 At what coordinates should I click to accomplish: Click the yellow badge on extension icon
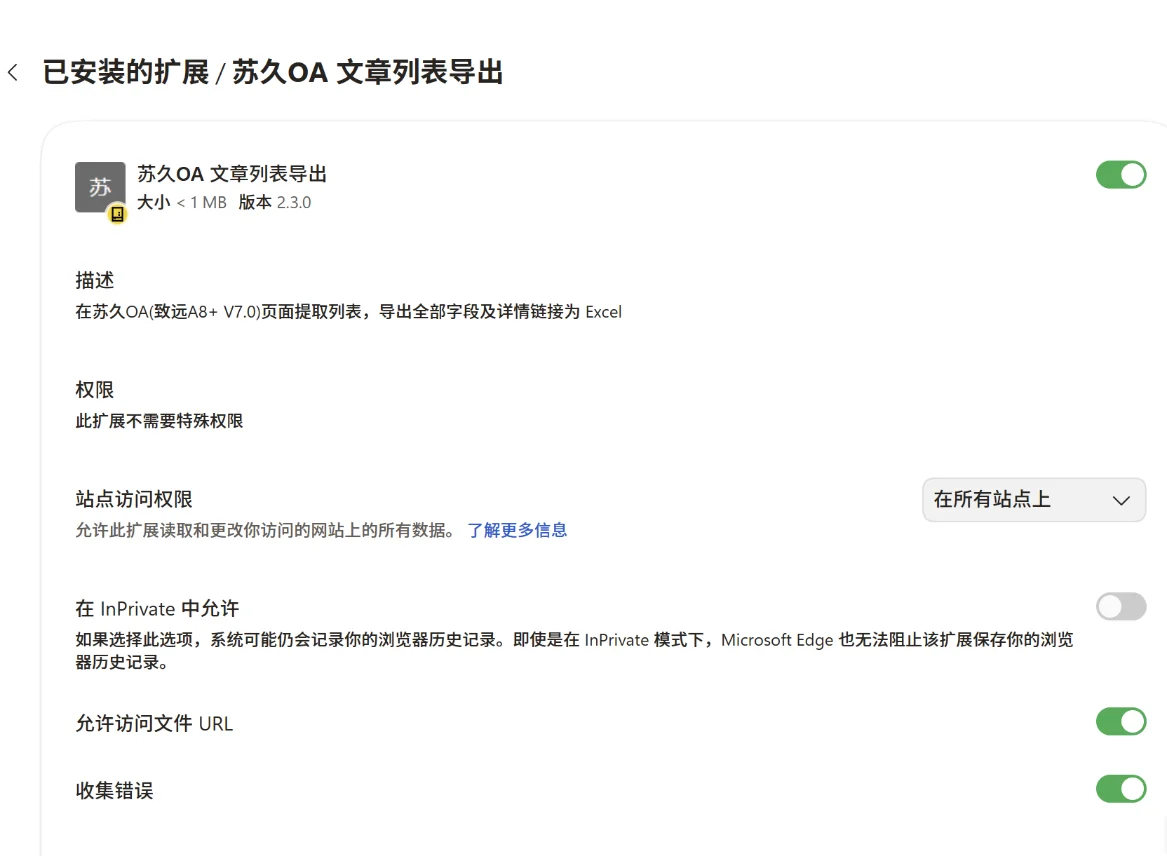[117, 214]
